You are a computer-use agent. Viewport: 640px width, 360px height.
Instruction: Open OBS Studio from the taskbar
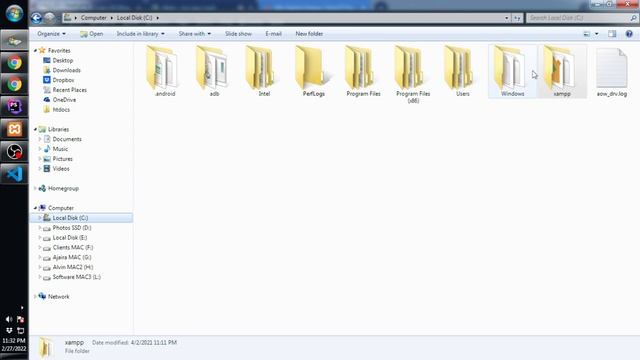click(14, 152)
